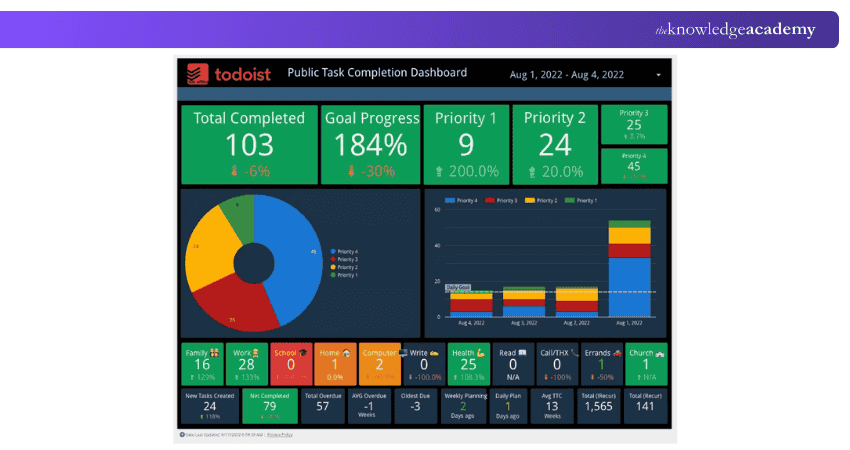The width and height of the screenshot is (850, 450).
Task: Click the Public Task Completion Dashboard title
Action: click(377, 73)
